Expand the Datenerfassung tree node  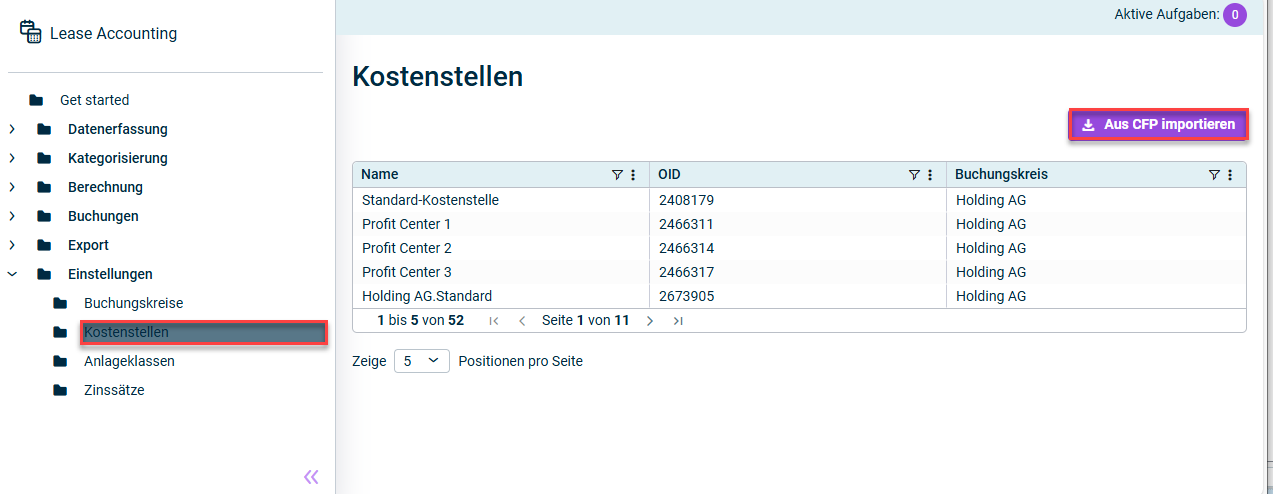pos(12,129)
